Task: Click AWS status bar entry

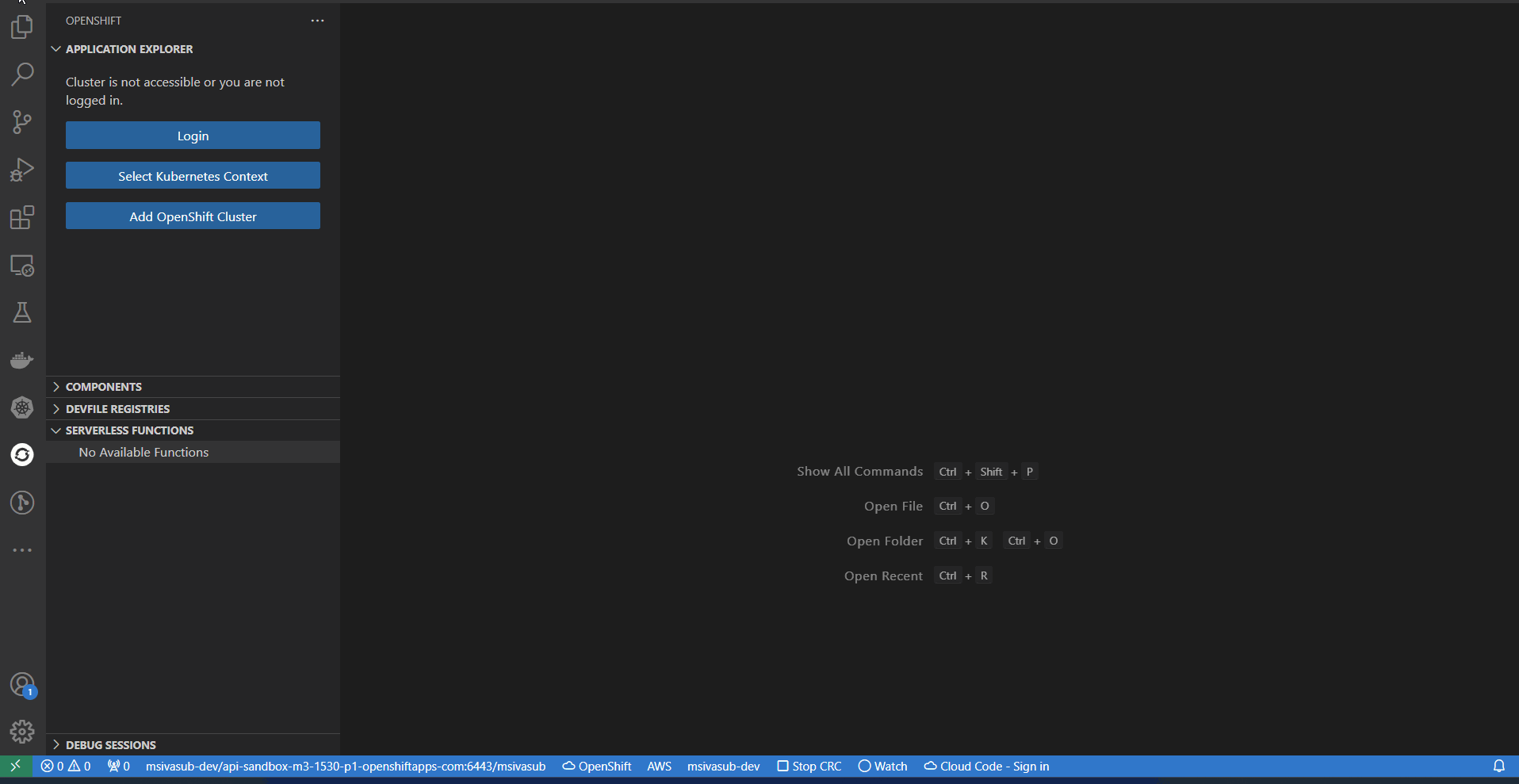Action: (660, 766)
